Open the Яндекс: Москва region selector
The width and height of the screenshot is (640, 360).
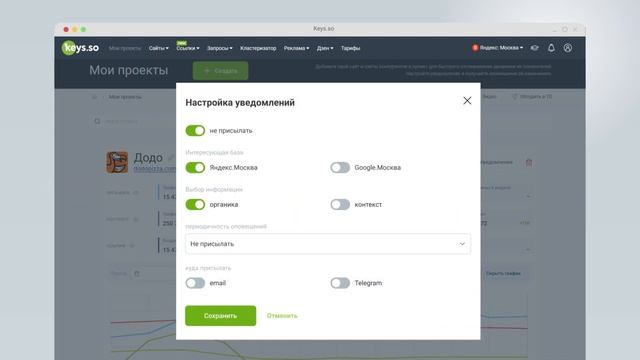click(498, 48)
